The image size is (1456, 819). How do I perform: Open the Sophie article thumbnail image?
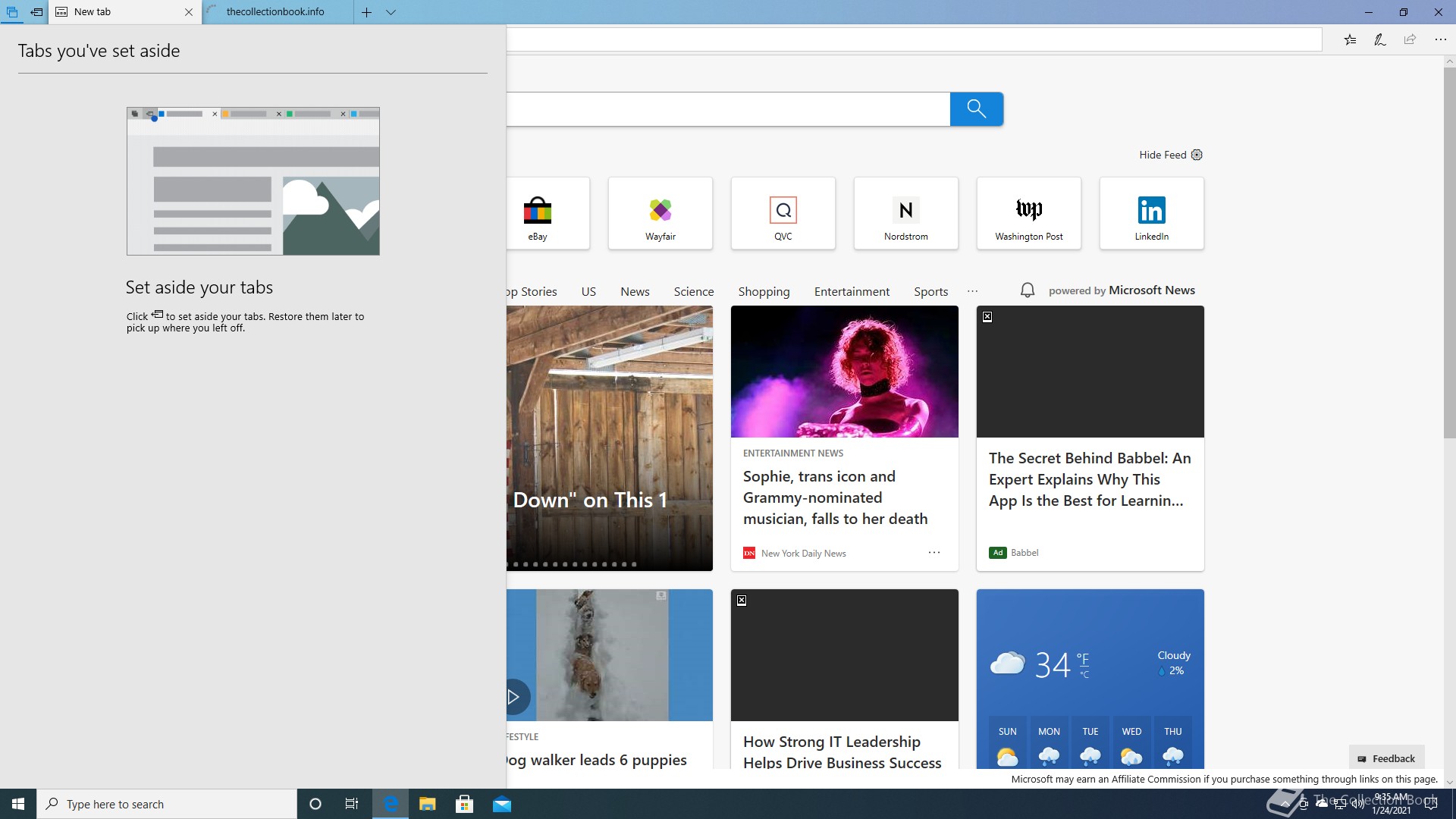tap(845, 372)
